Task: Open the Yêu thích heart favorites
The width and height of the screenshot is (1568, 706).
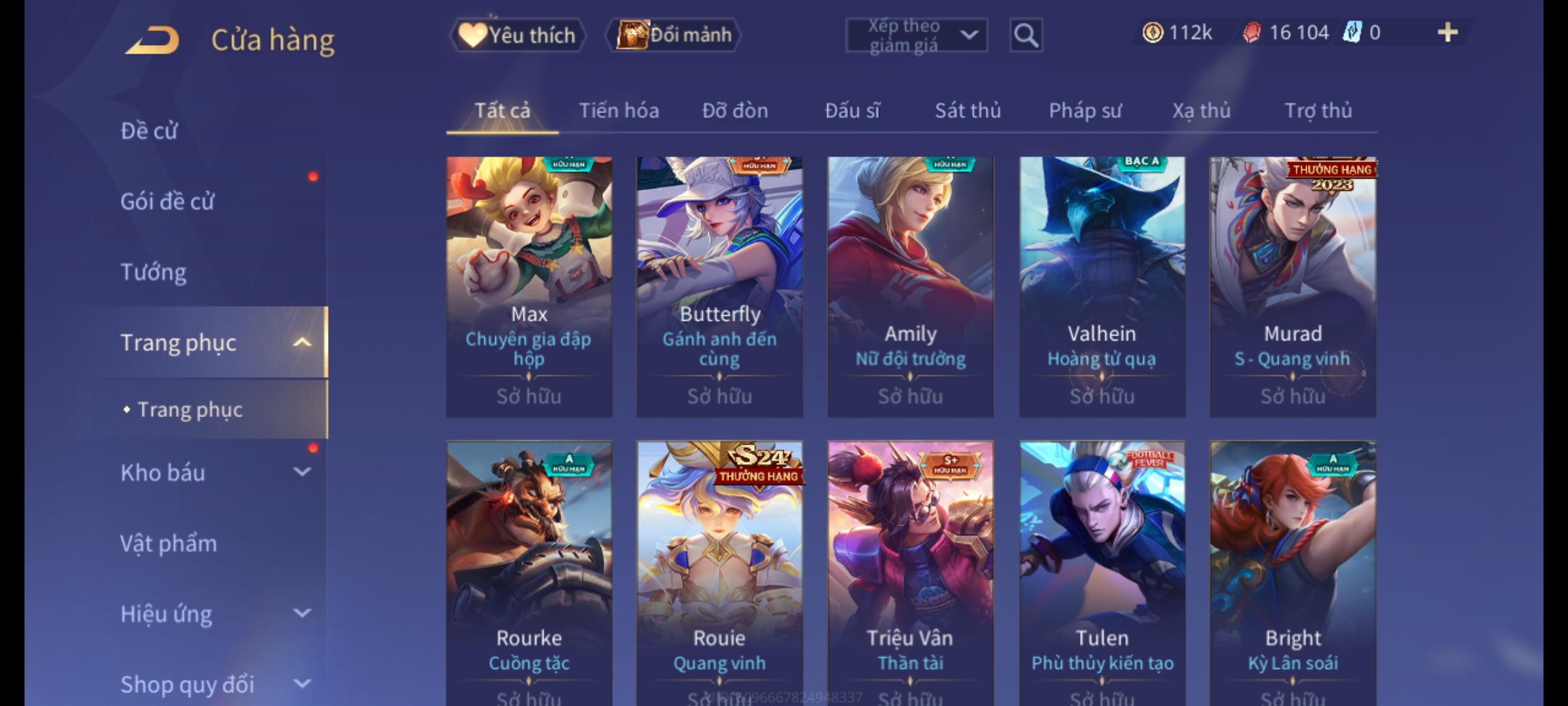Action: coord(518,35)
